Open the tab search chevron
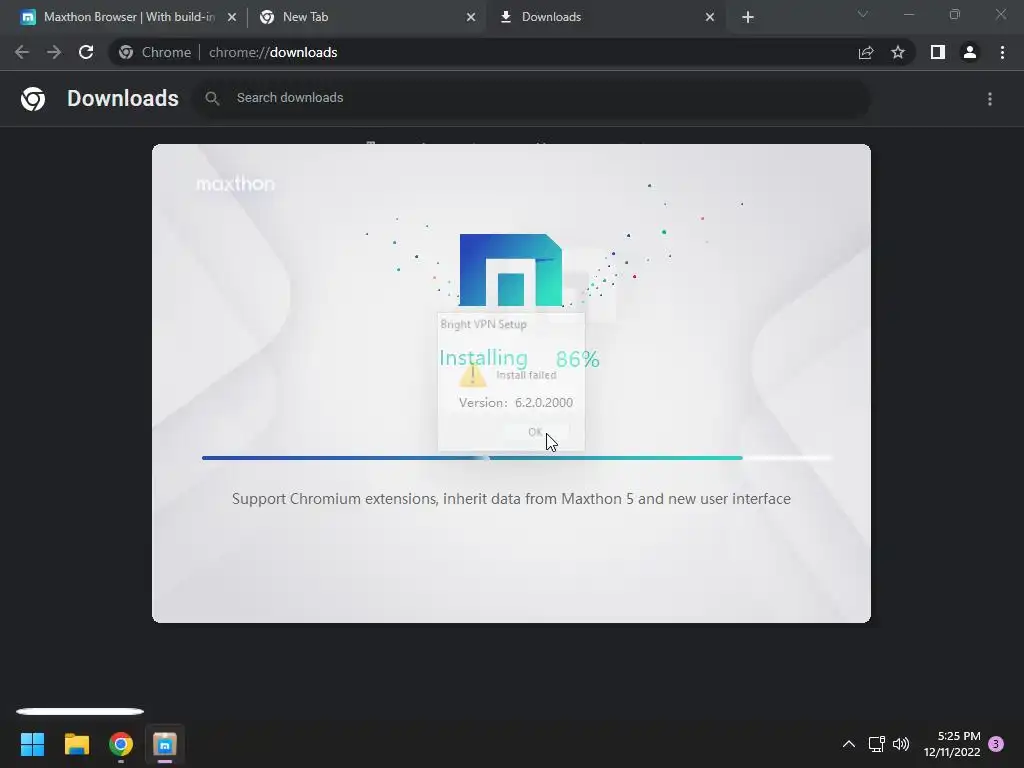This screenshot has width=1024, height=768. (x=863, y=14)
